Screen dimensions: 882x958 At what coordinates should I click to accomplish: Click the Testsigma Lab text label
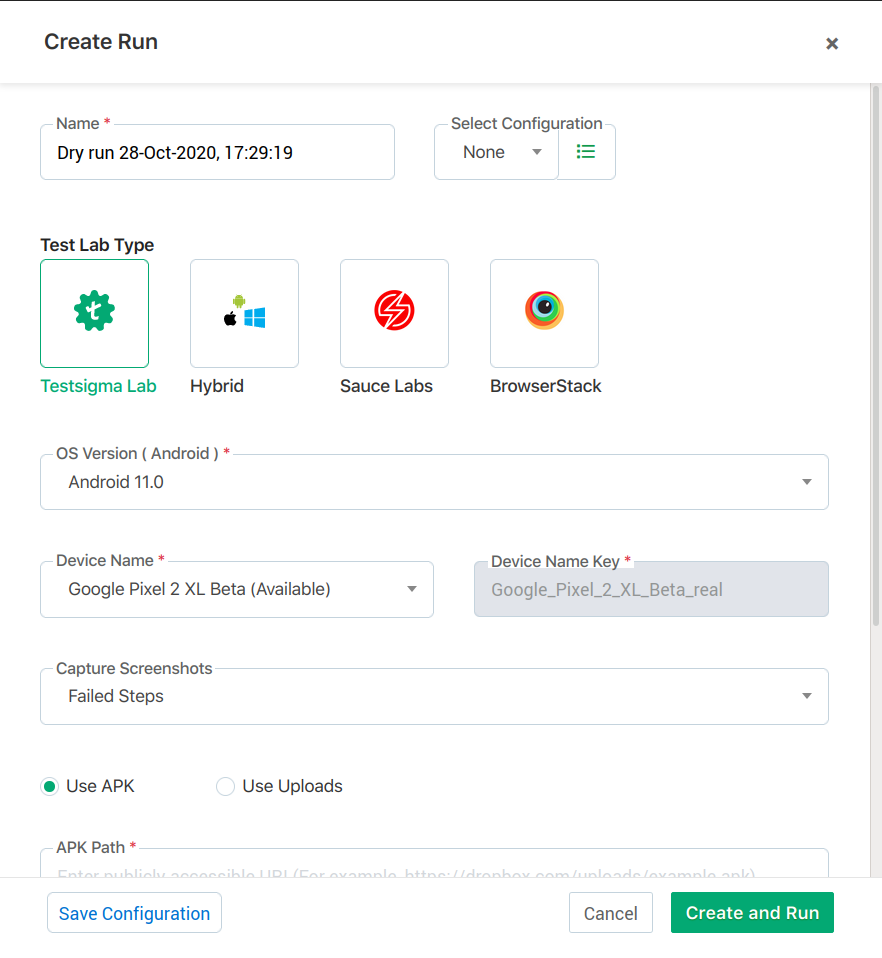click(98, 386)
